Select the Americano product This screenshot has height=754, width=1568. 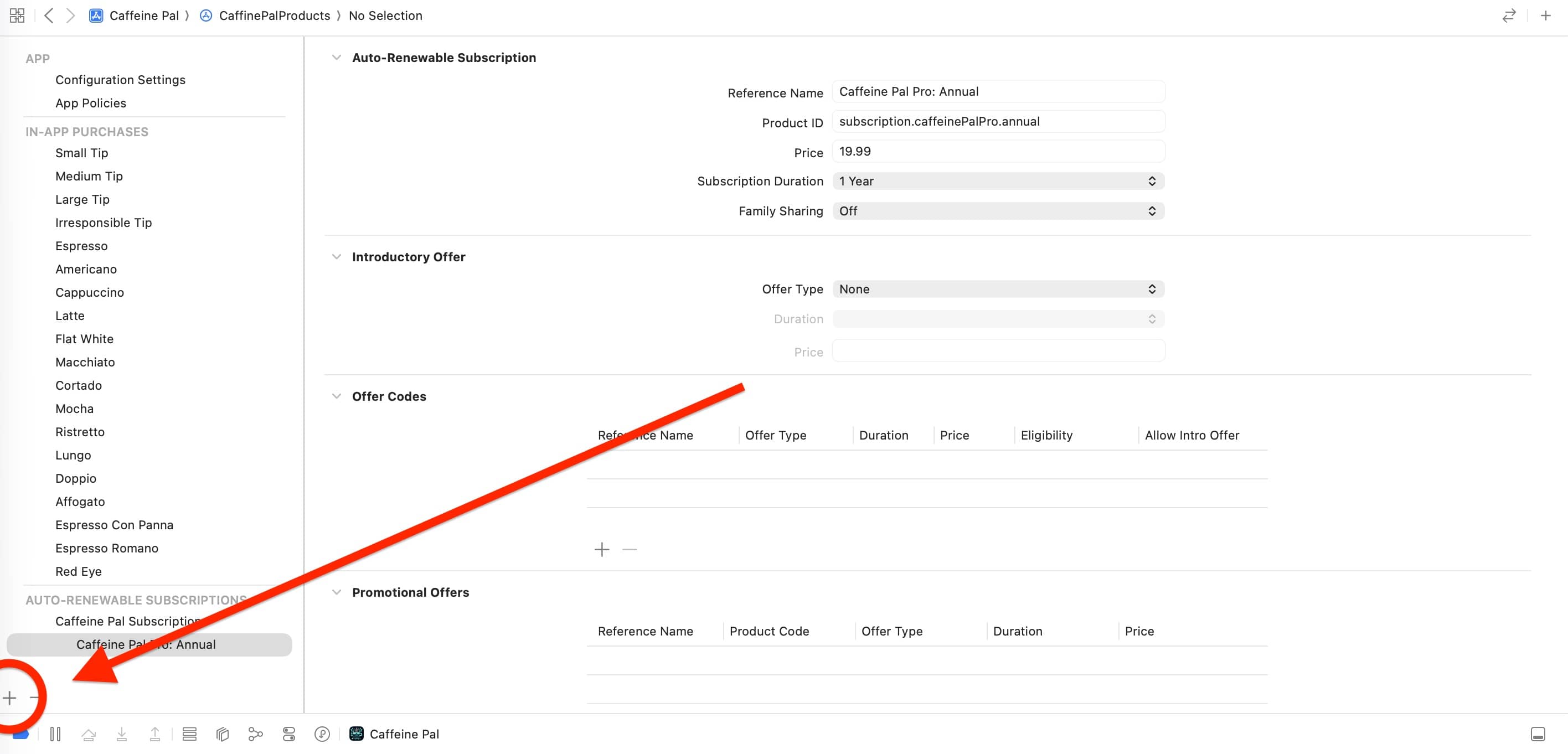[86, 269]
